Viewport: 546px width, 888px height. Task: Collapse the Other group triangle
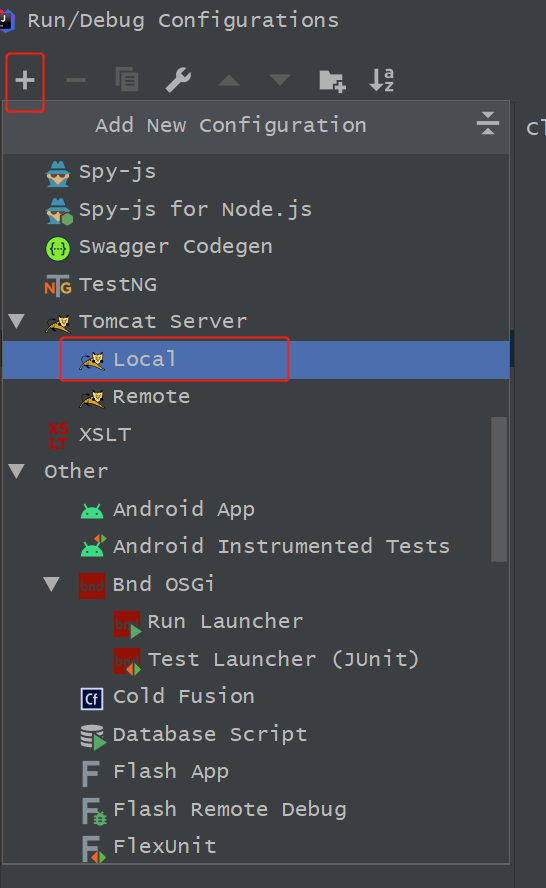(x=17, y=471)
